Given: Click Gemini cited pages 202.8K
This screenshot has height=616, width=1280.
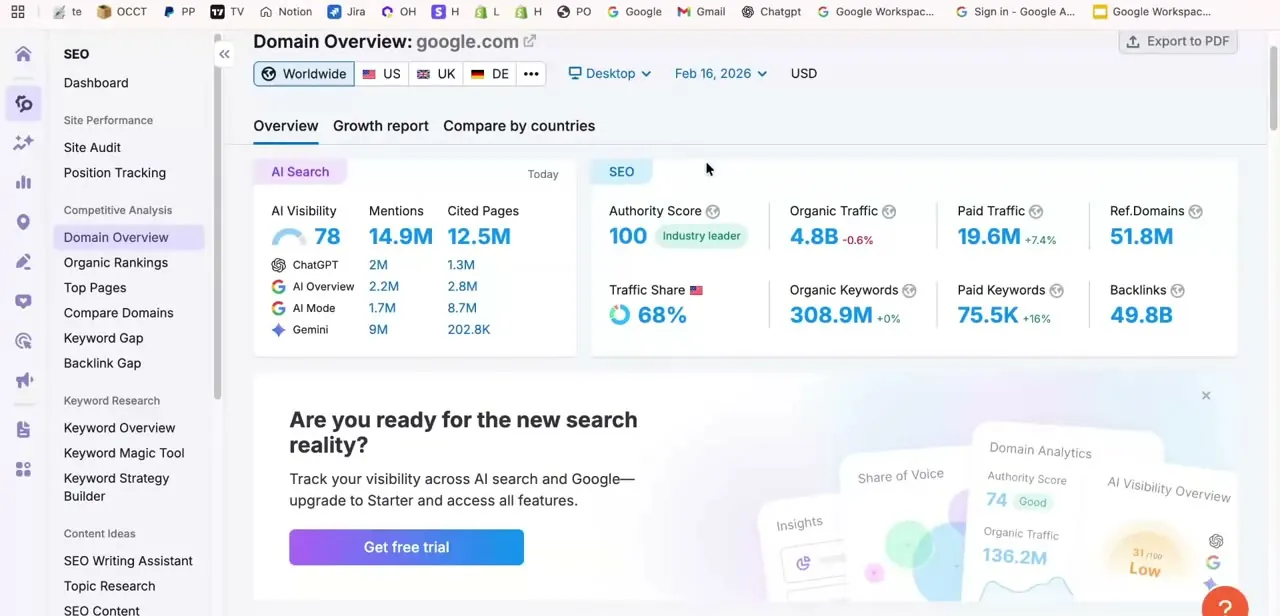Looking at the screenshot, I should pos(468,329).
